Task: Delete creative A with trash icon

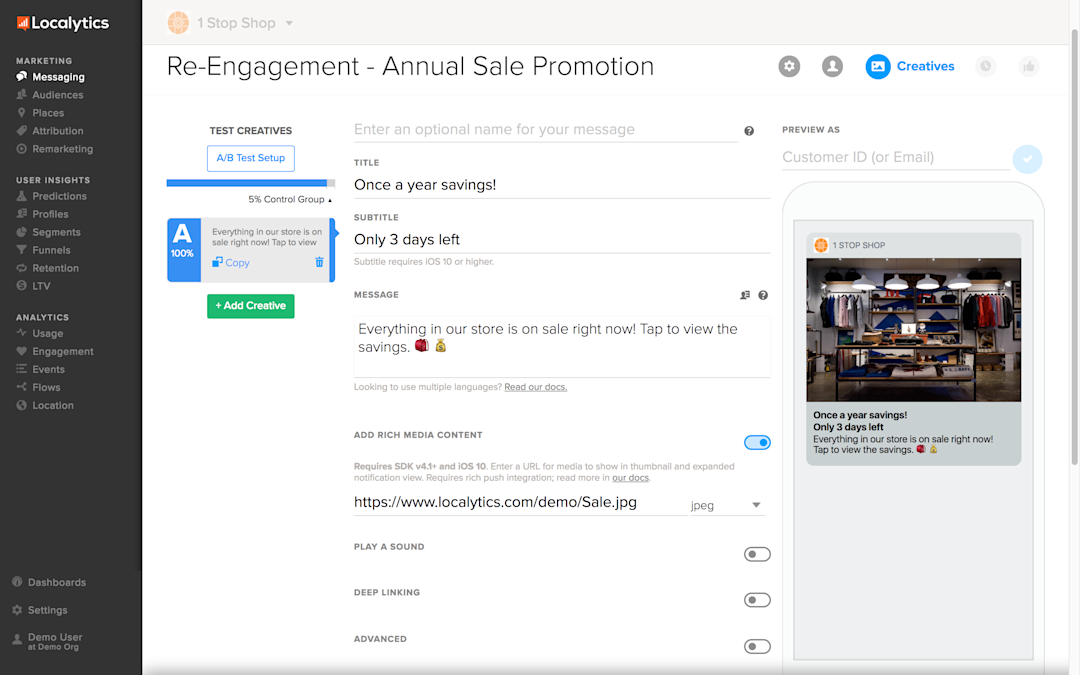Action: (x=319, y=262)
